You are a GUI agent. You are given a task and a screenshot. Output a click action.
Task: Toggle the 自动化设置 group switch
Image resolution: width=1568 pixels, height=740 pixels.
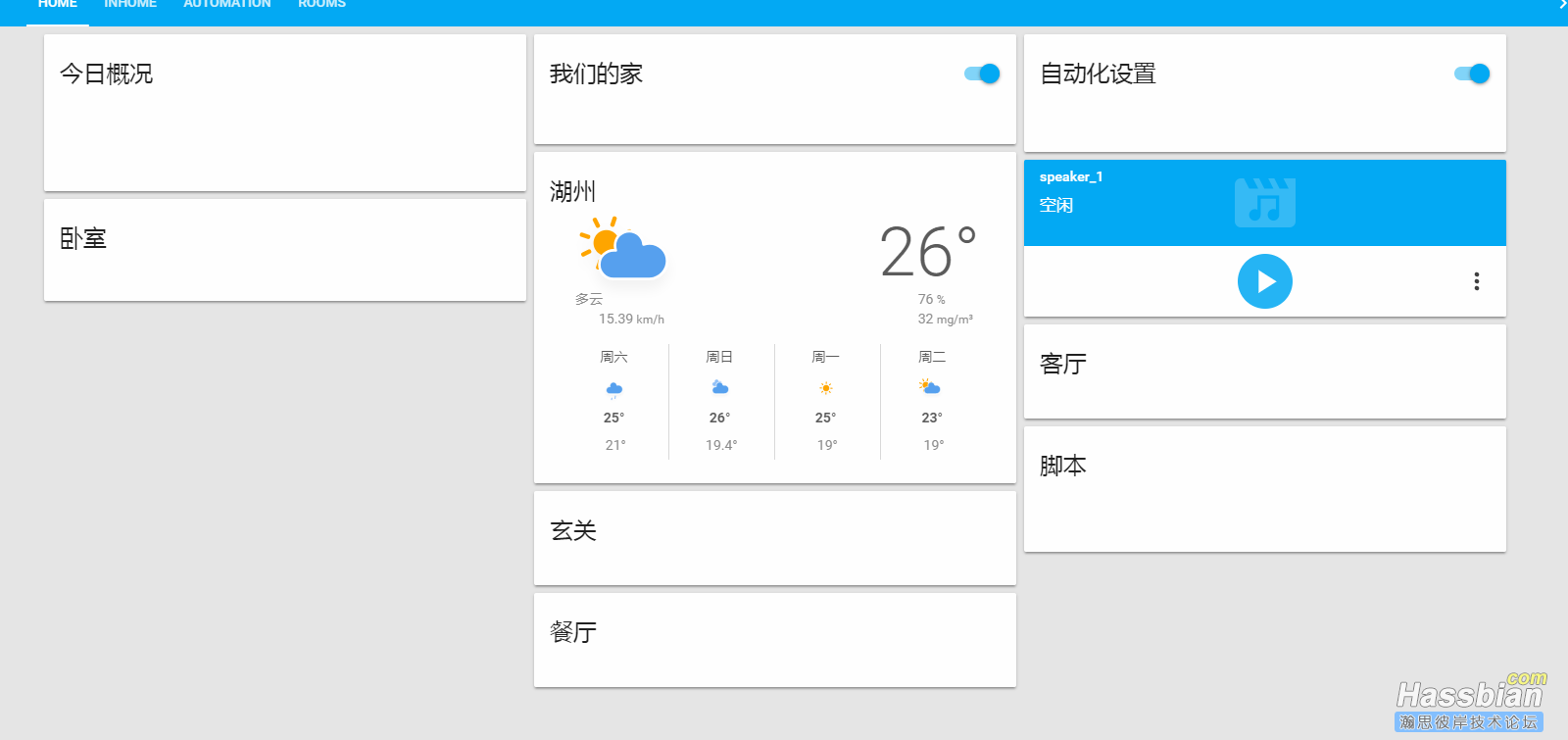pos(1472,74)
